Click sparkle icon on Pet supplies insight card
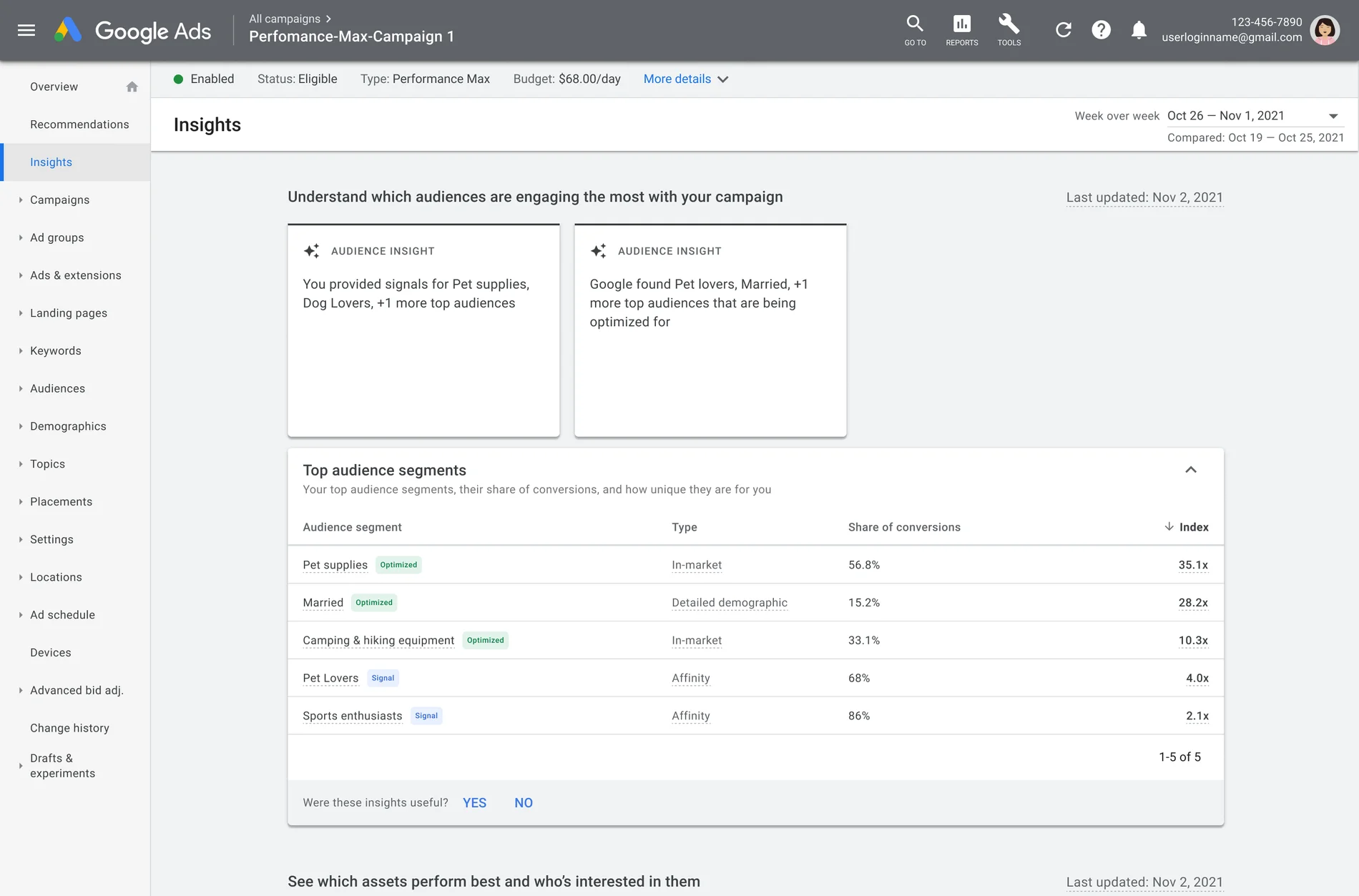 (x=311, y=251)
